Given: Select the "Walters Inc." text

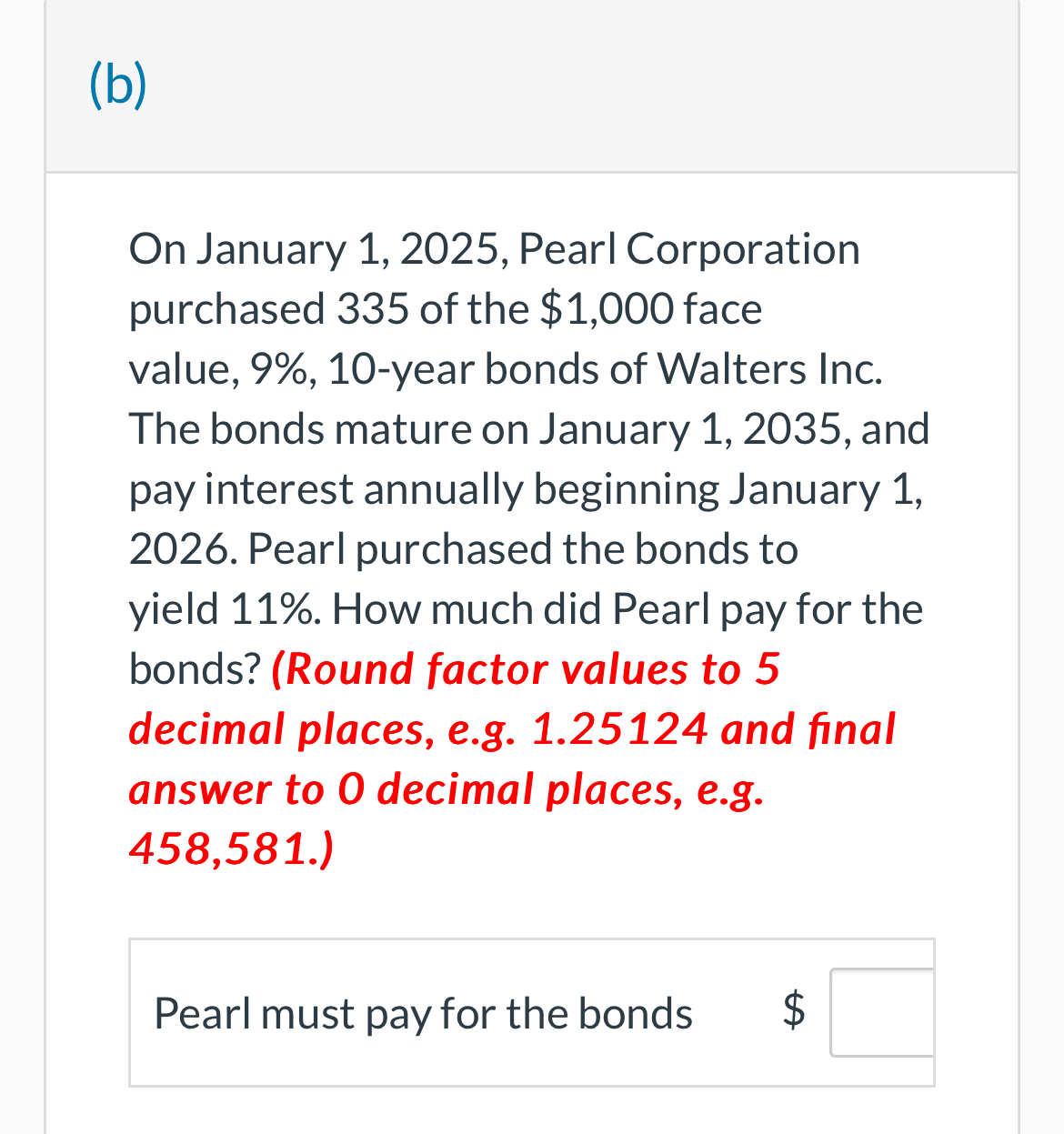Looking at the screenshot, I should pyautogui.click(x=773, y=369).
